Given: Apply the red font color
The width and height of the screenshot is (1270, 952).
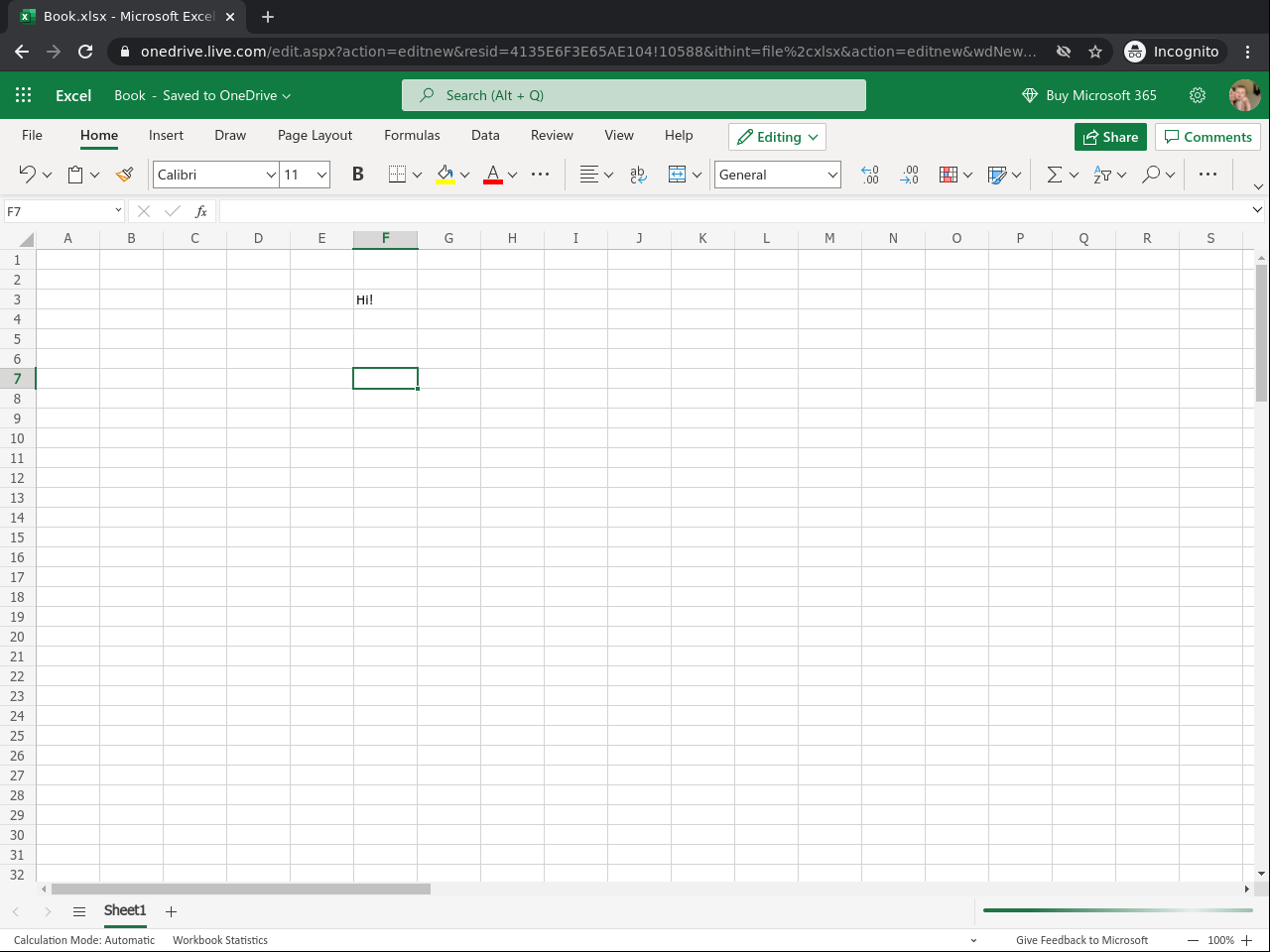Looking at the screenshot, I should point(493,175).
